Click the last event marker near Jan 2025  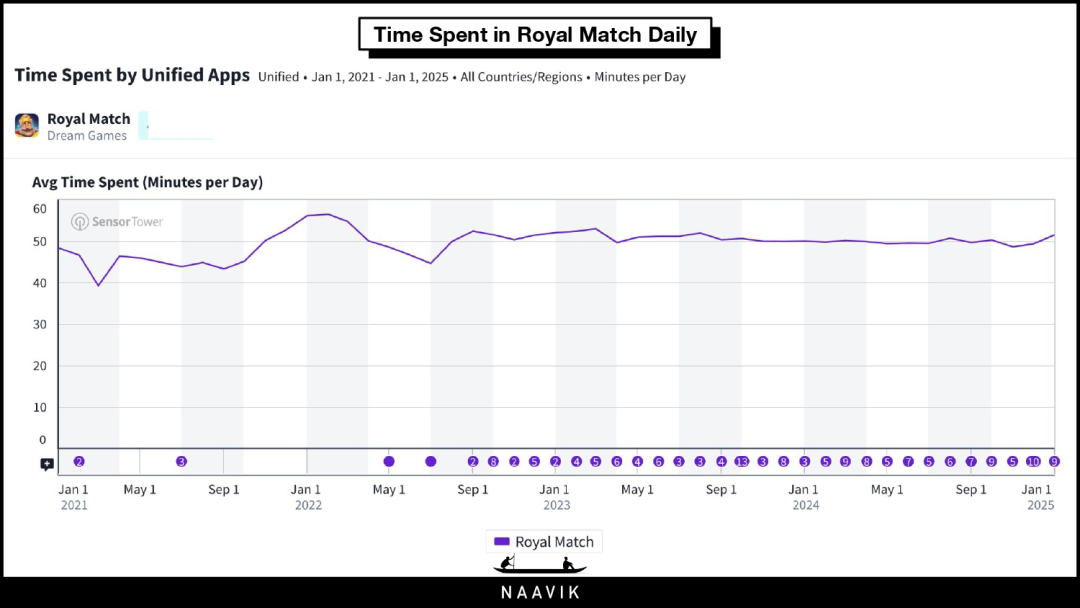pos(1054,462)
